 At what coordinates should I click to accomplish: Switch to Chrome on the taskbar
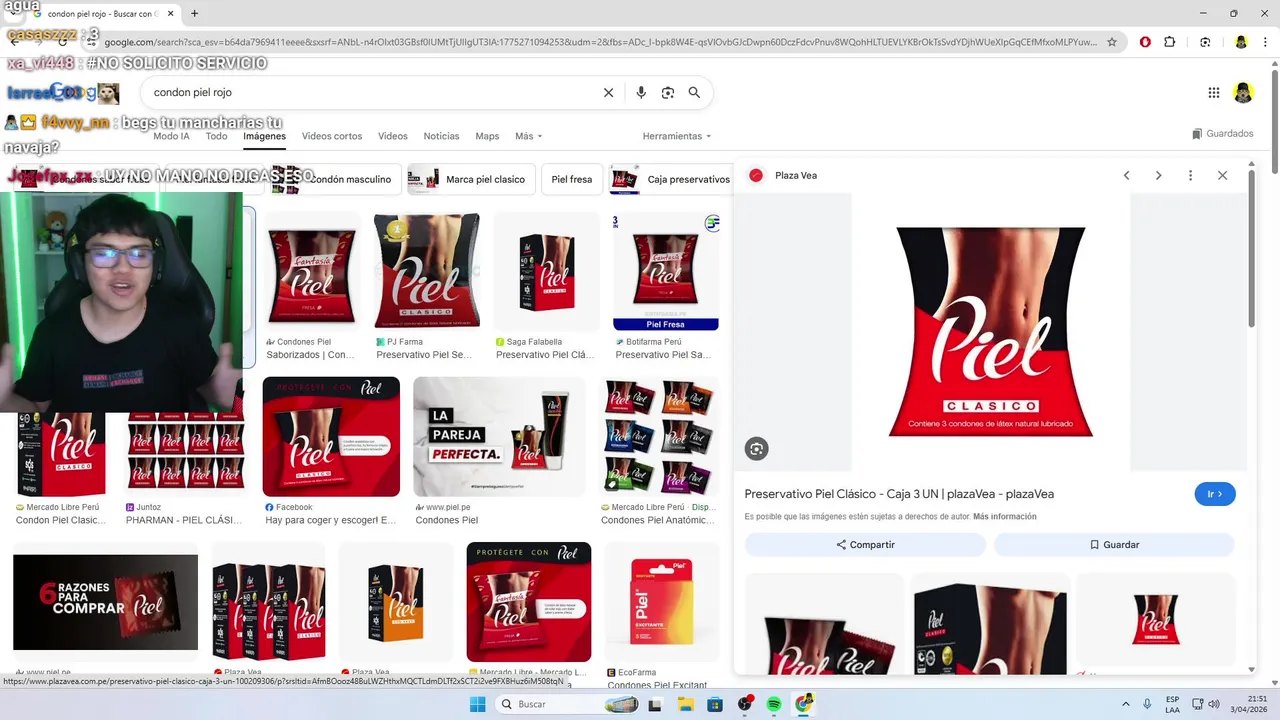point(805,704)
